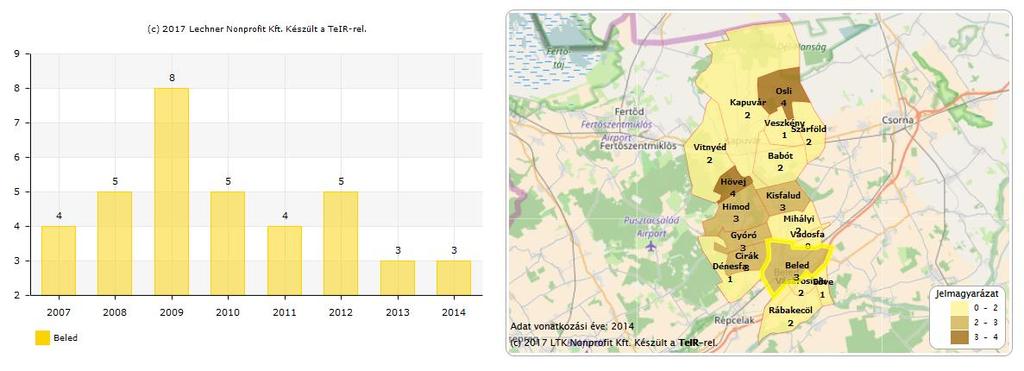Select the 2007 bar in the chart
Screen dimensions: 1024x371
[x=58, y=261]
